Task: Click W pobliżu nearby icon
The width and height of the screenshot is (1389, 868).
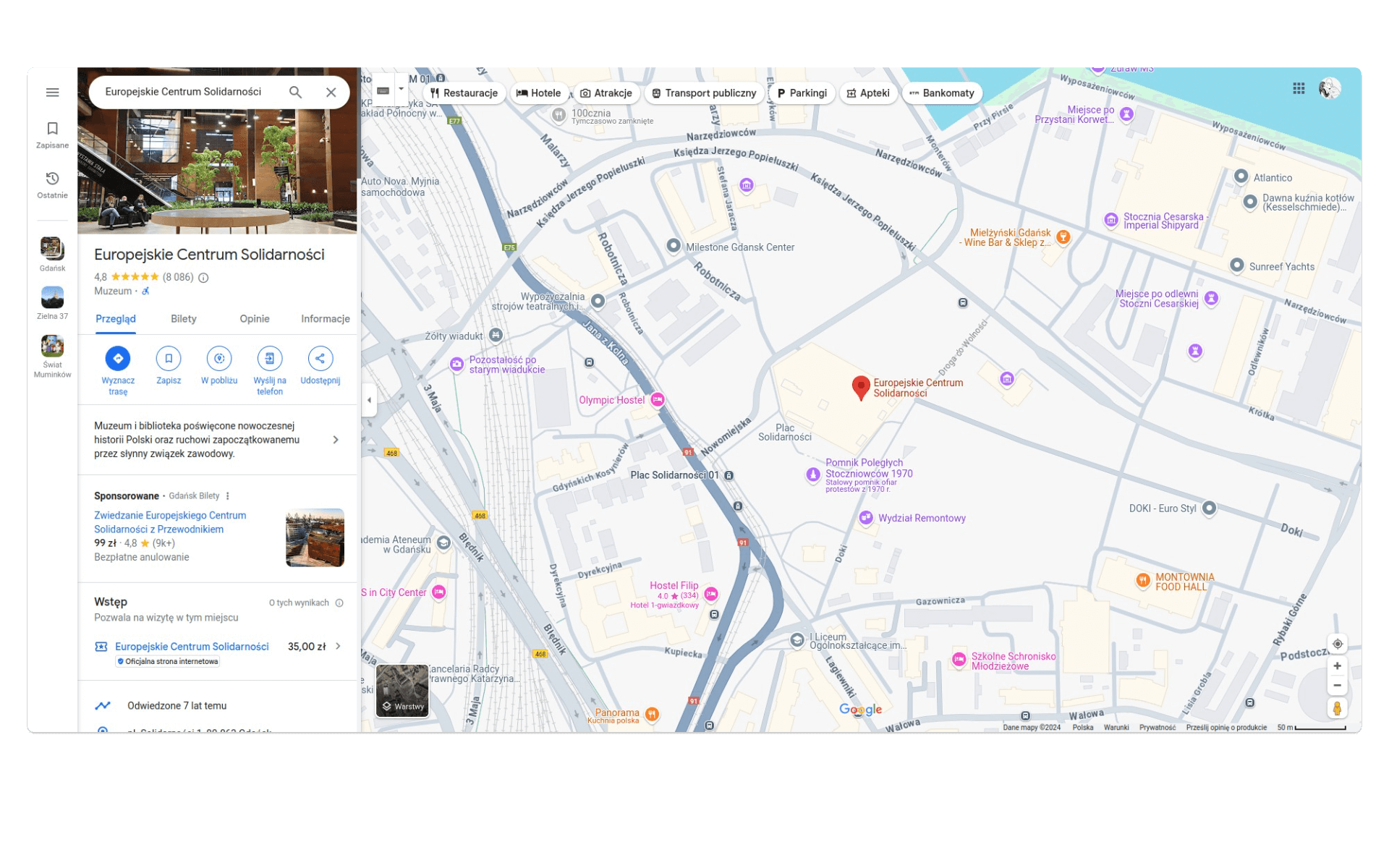Action: click(x=219, y=358)
